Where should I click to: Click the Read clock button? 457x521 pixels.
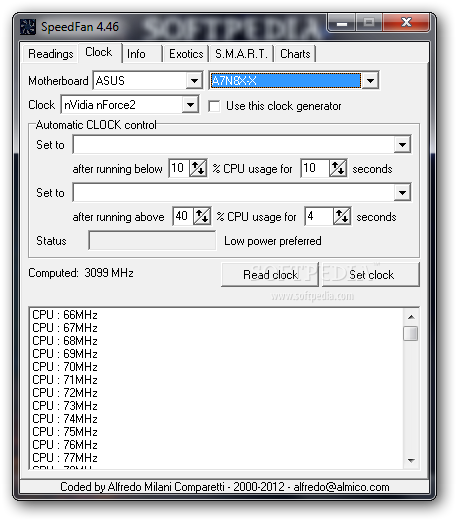[270, 274]
